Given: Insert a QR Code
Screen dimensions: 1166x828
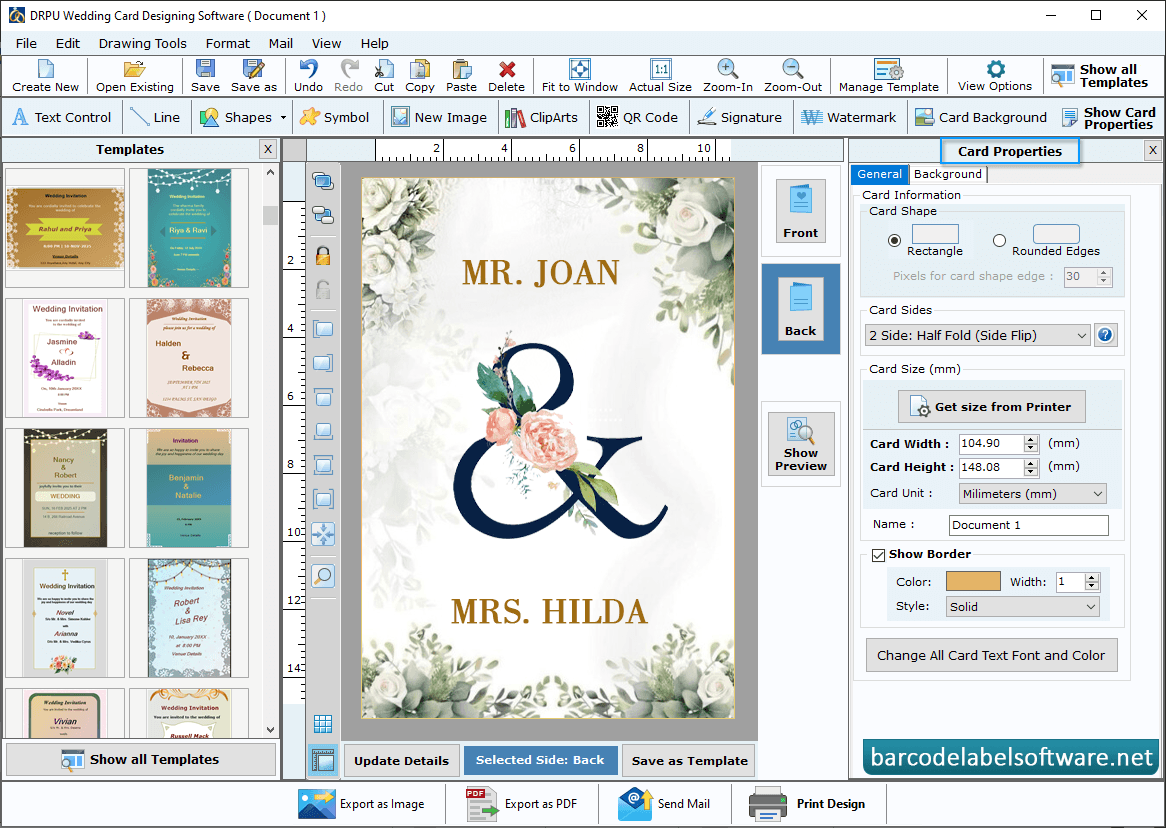Looking at the screenshot, I should (x=637, y=117).
